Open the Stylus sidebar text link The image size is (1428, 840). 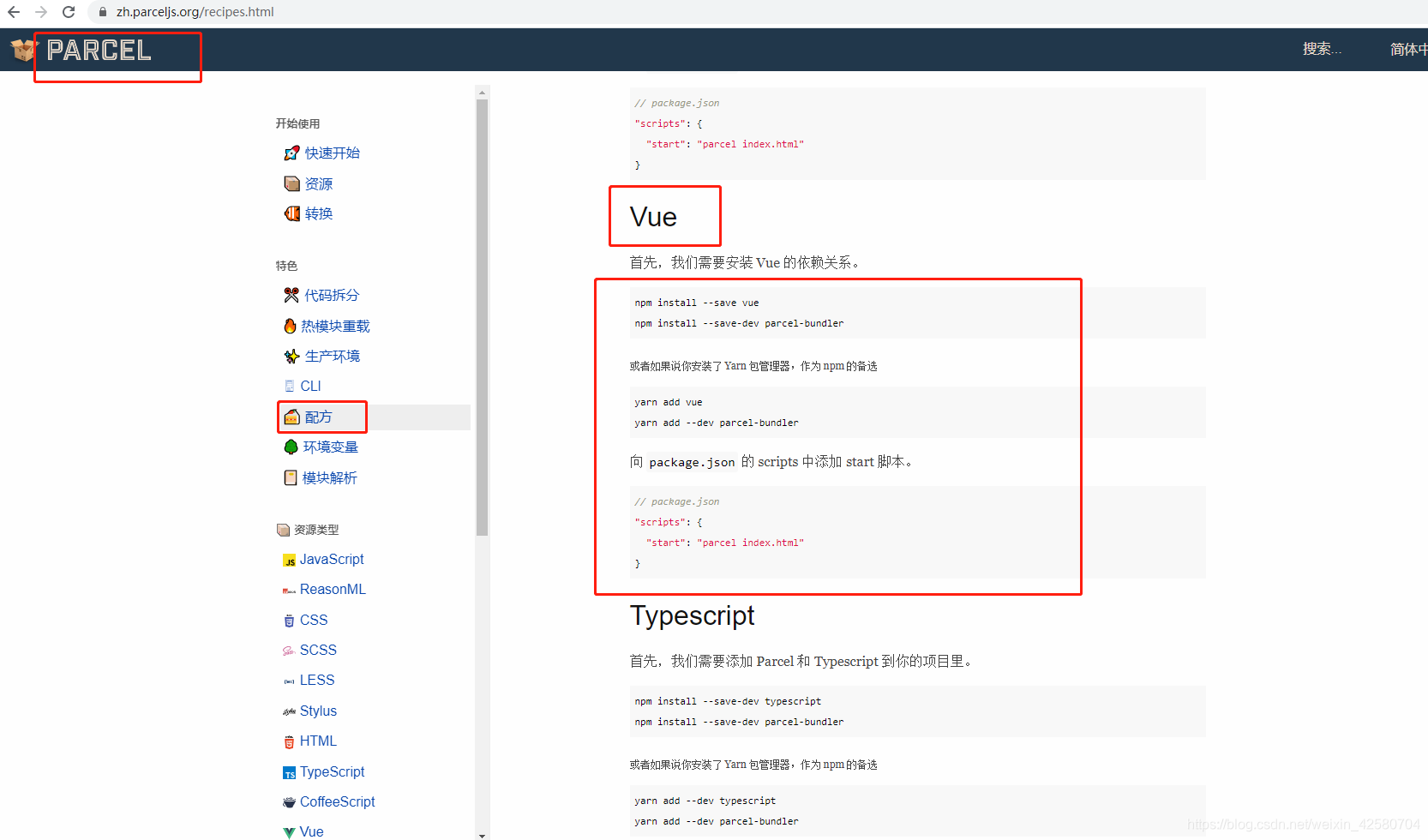coord(318,711)
